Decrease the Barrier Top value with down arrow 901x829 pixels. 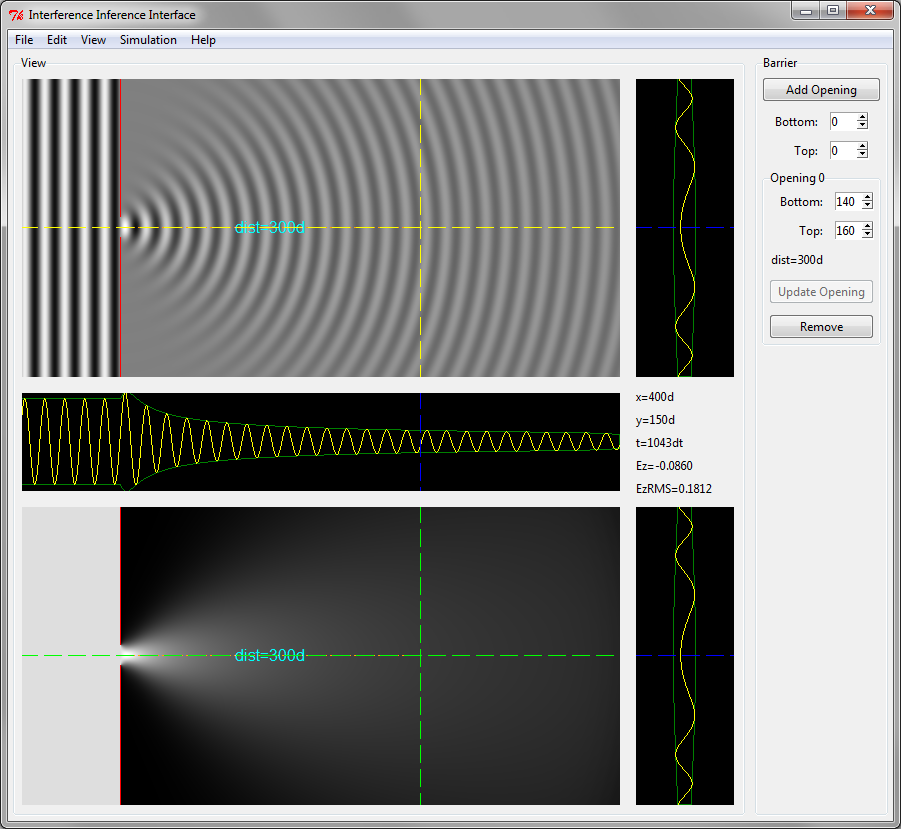863,155
